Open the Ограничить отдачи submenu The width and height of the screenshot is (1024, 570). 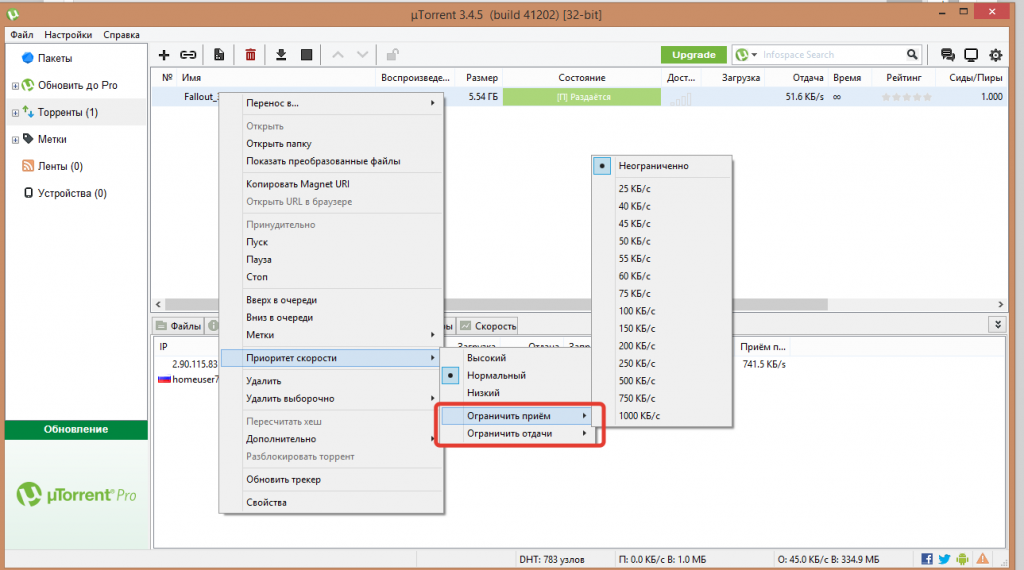[x=510, y=433]
